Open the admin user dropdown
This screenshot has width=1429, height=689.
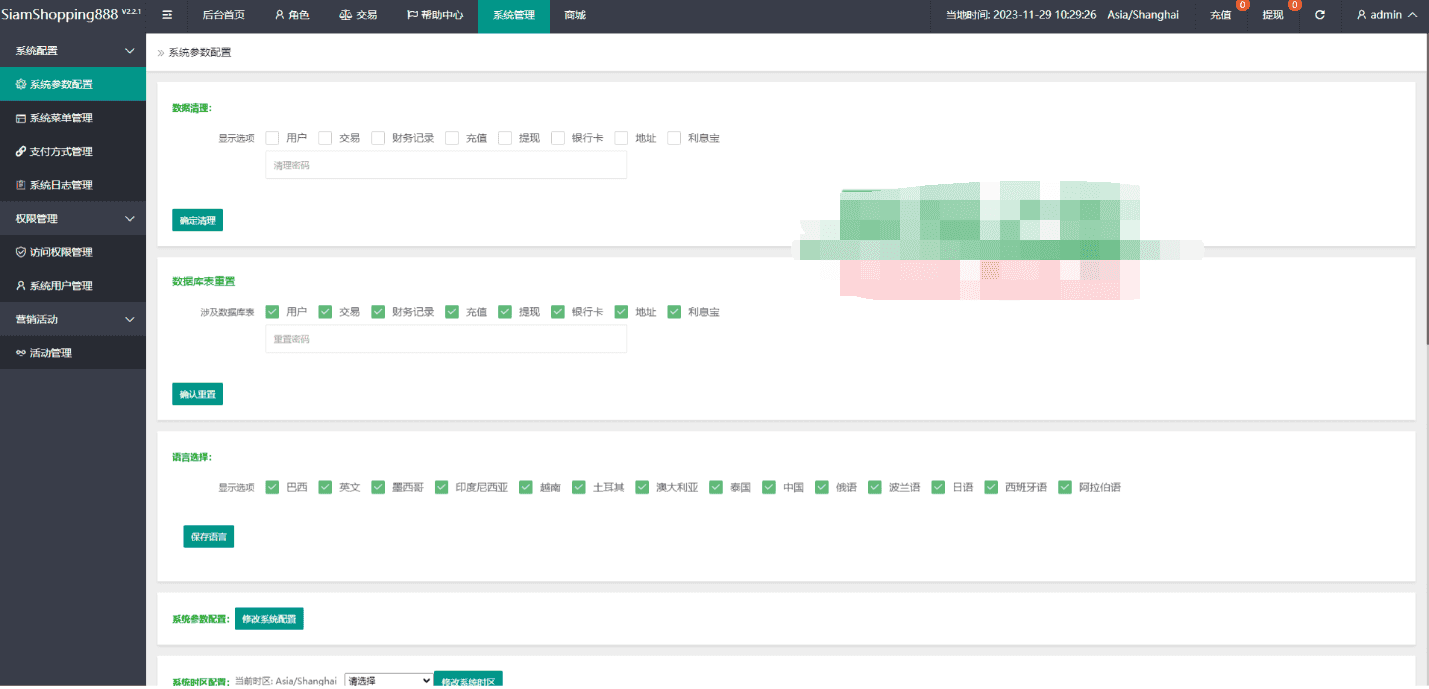click(1386, 15)
